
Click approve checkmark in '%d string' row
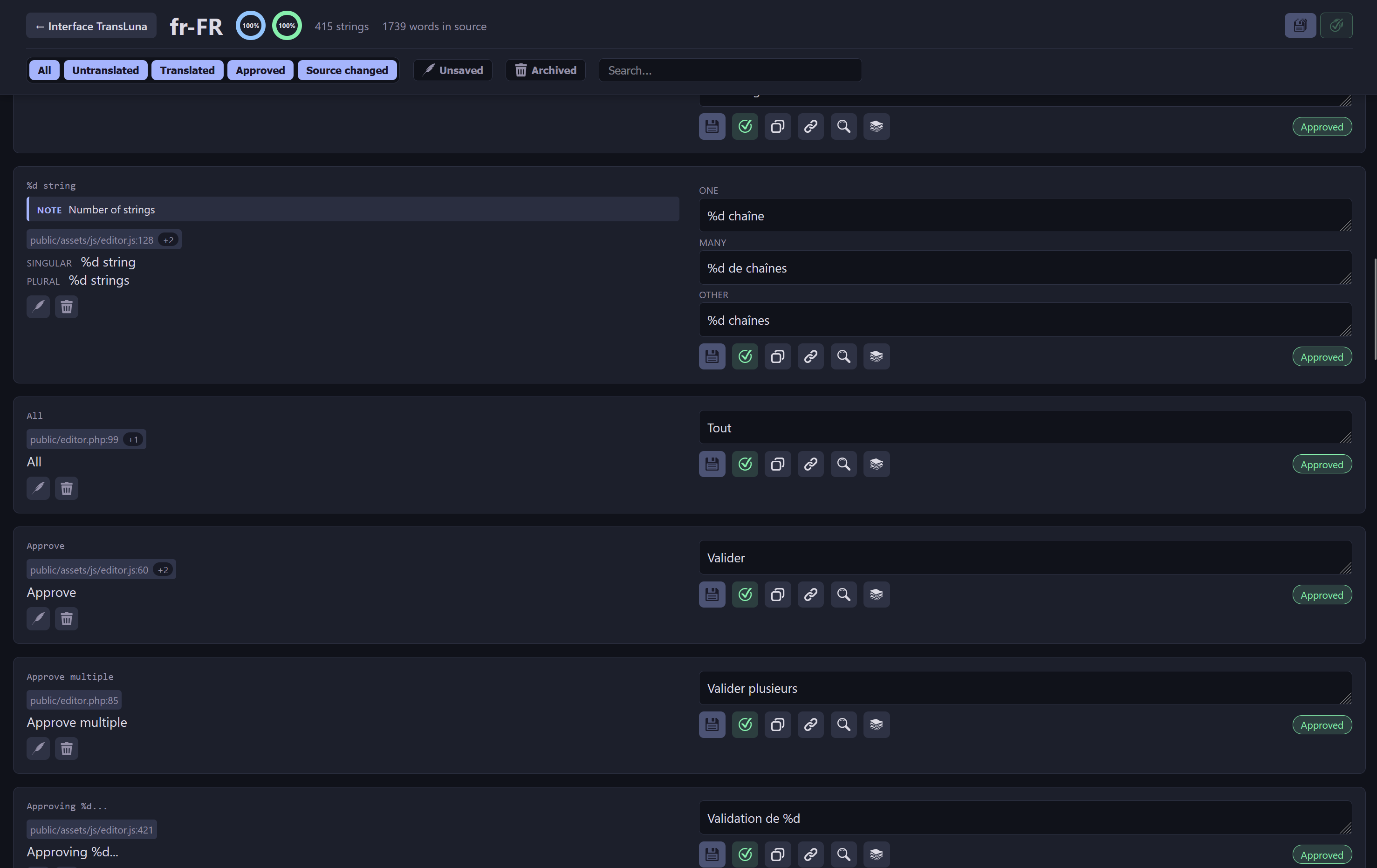745,357
